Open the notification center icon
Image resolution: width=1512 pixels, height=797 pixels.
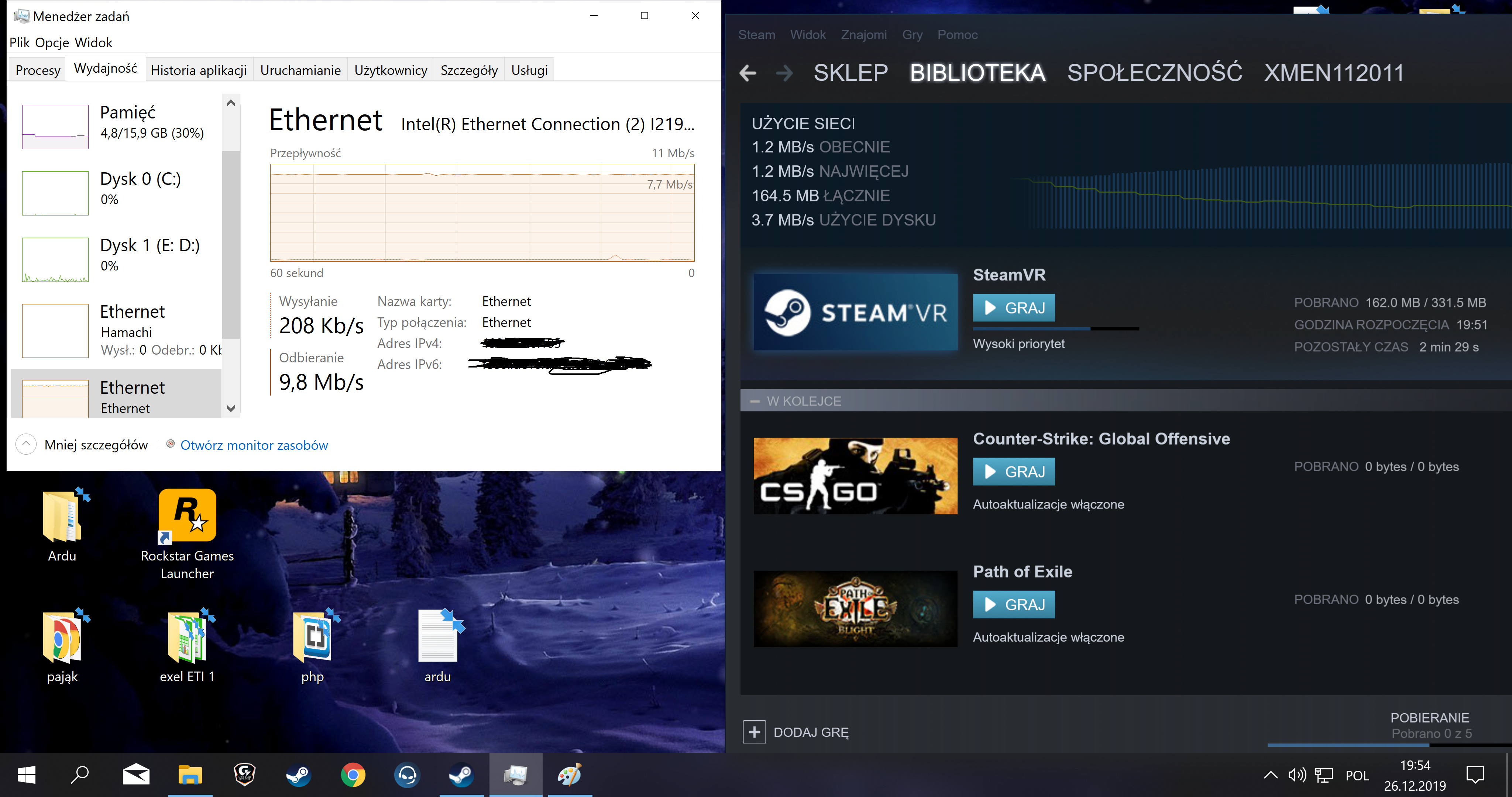tap(1475, 775)
